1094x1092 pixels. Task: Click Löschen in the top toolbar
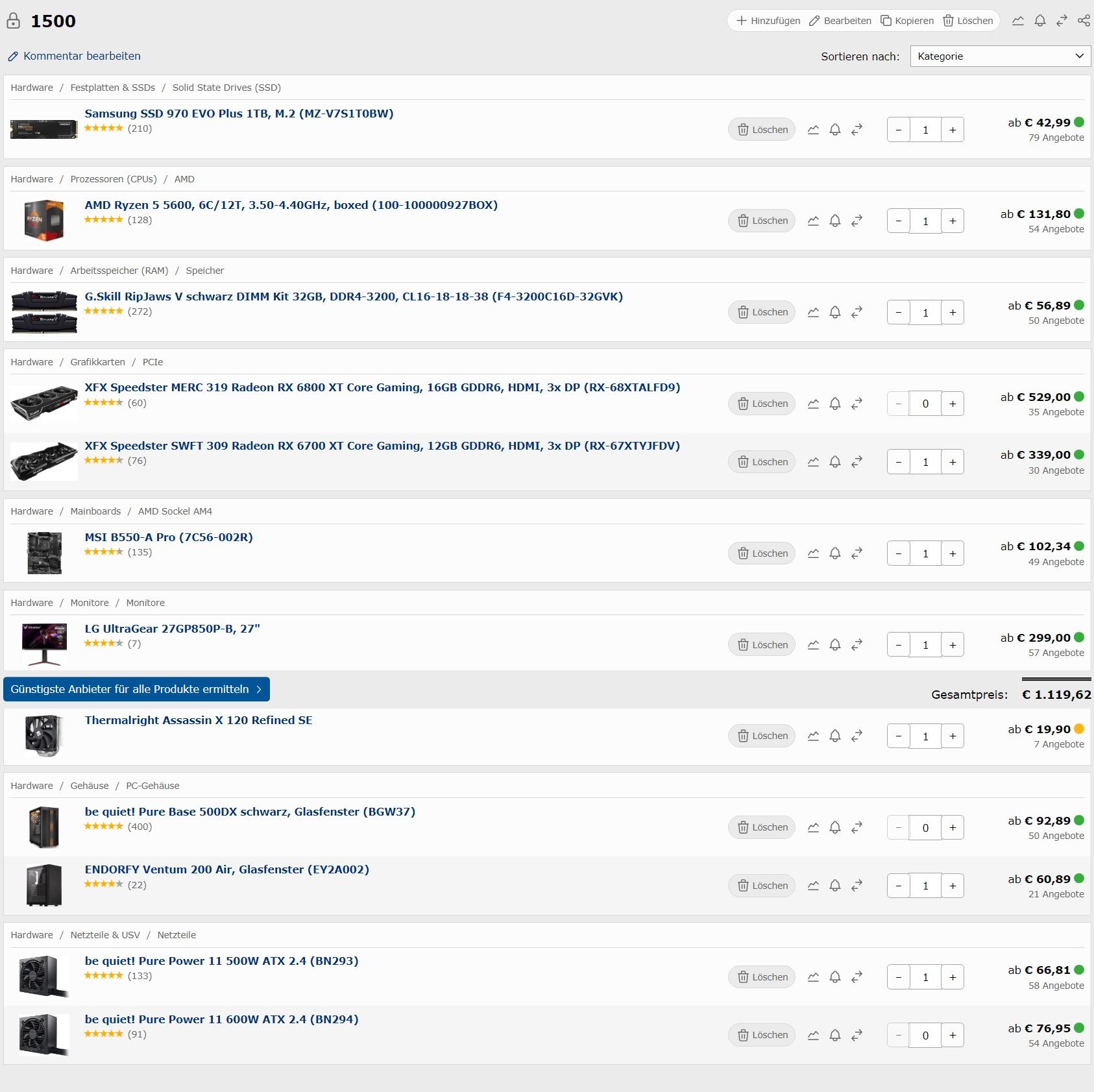pyautogui.click(x=968, y=21)
